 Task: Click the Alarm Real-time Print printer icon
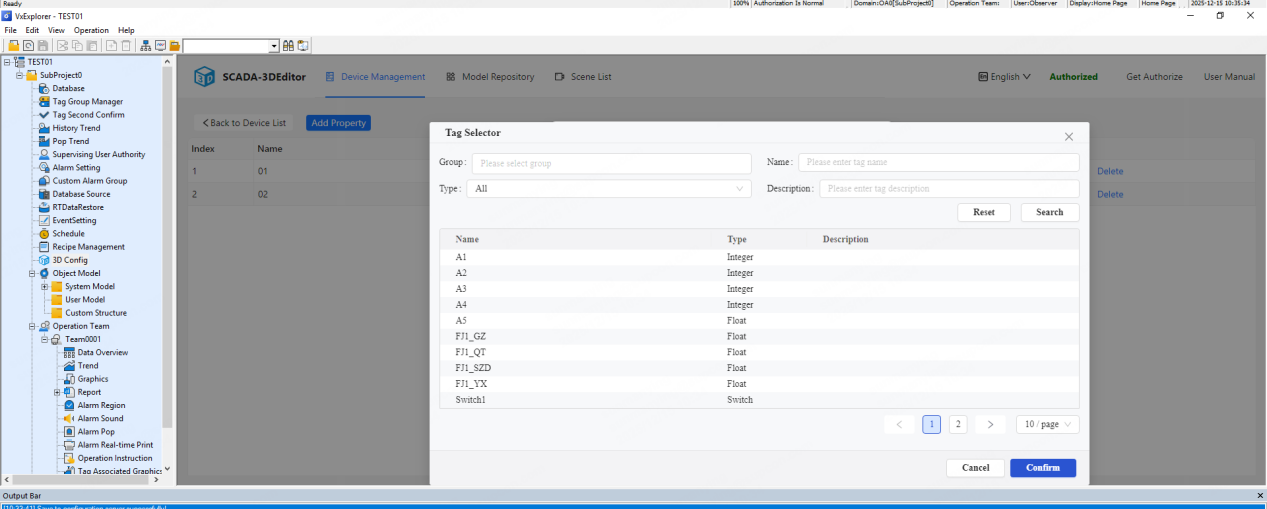point(69,445)
